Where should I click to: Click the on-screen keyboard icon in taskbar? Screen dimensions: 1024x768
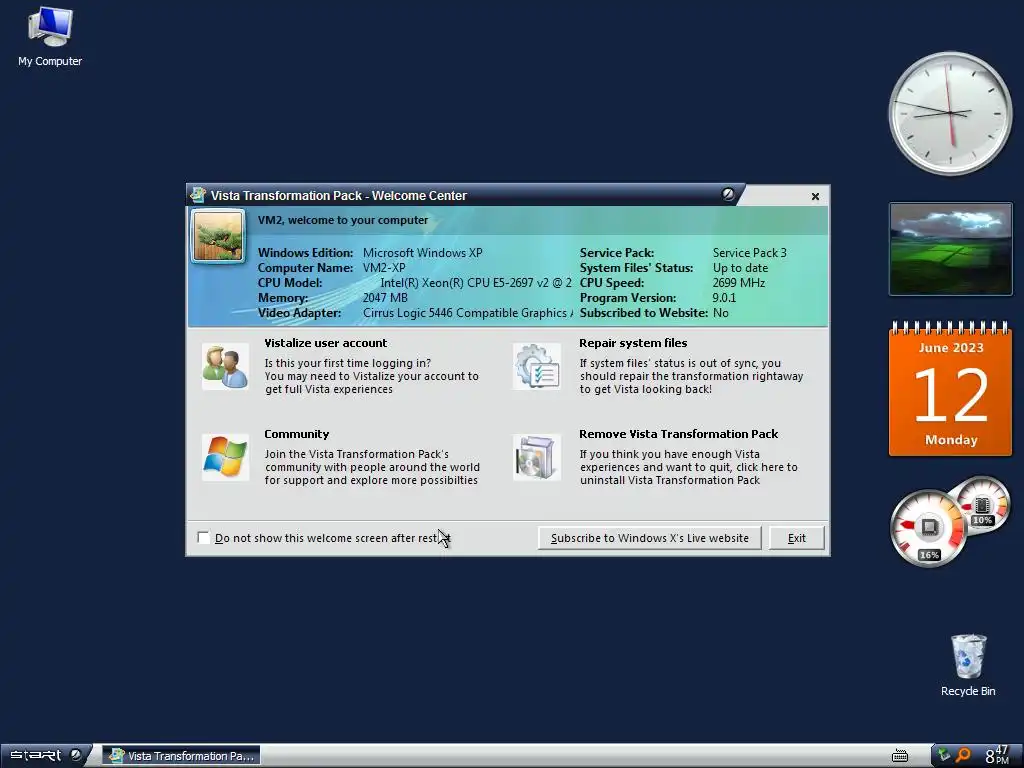900,756
